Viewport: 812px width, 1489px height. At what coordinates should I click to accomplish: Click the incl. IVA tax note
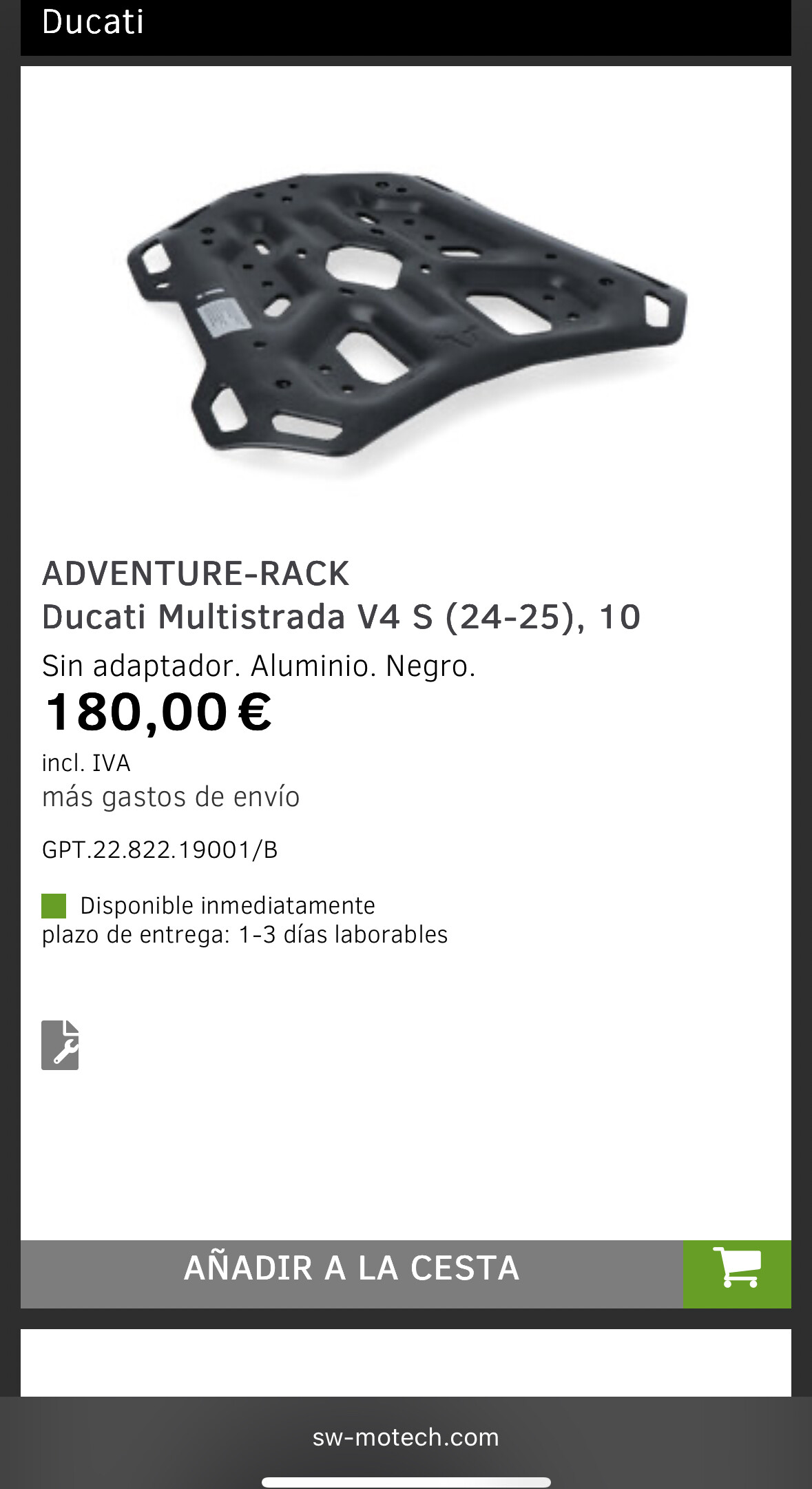click(x=86, y=763)
